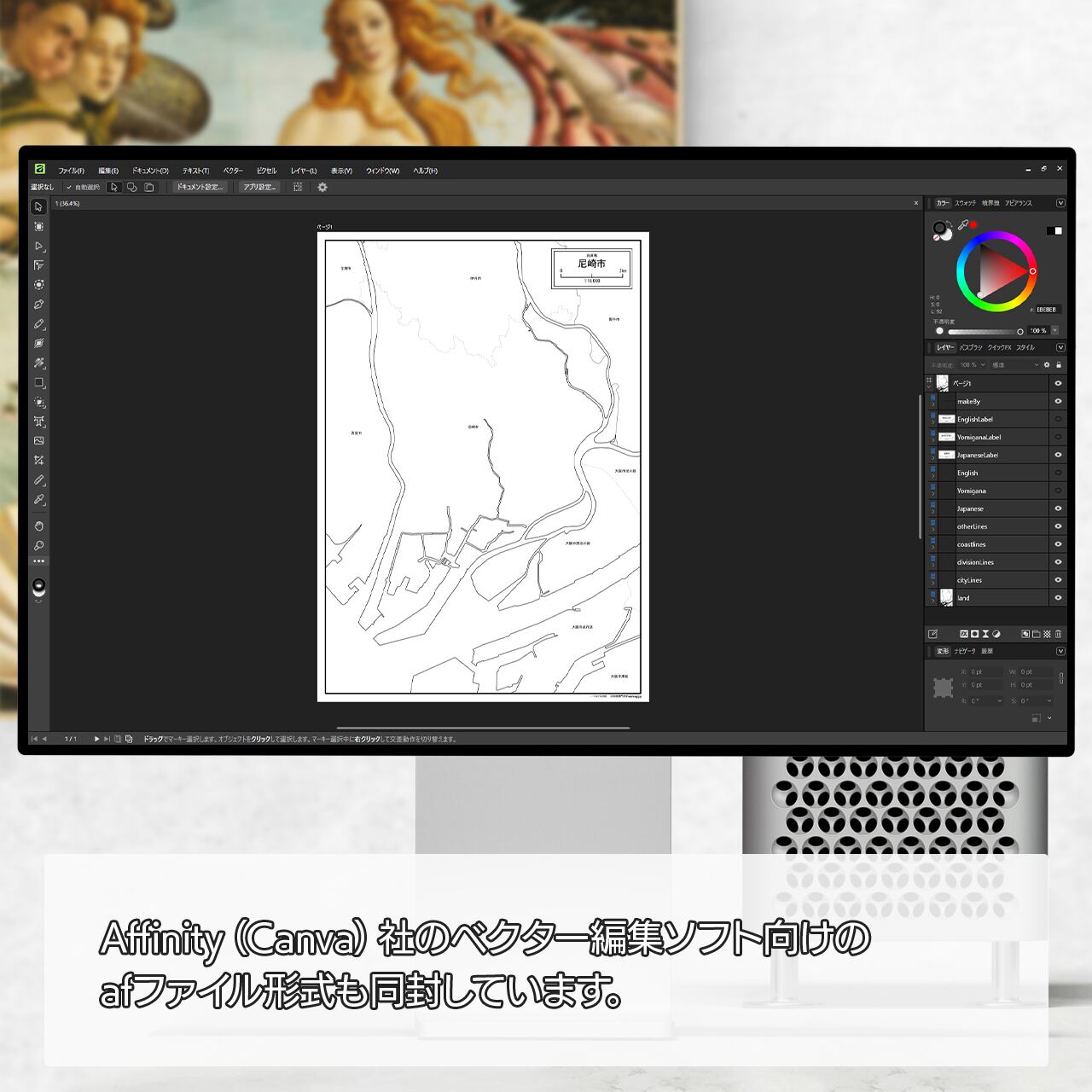The image size is (1092, 1092).
Task: Open the レイヤー(L) menu
Action: pyautogui.click(x=303, y=171)
